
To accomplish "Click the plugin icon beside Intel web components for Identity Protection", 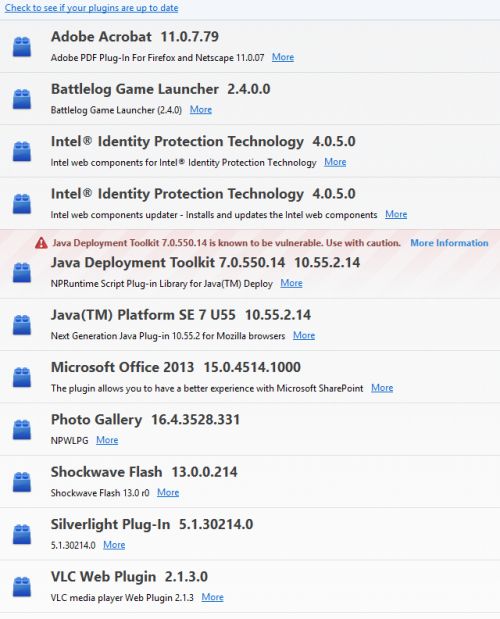I will click(x=22, y=151).
